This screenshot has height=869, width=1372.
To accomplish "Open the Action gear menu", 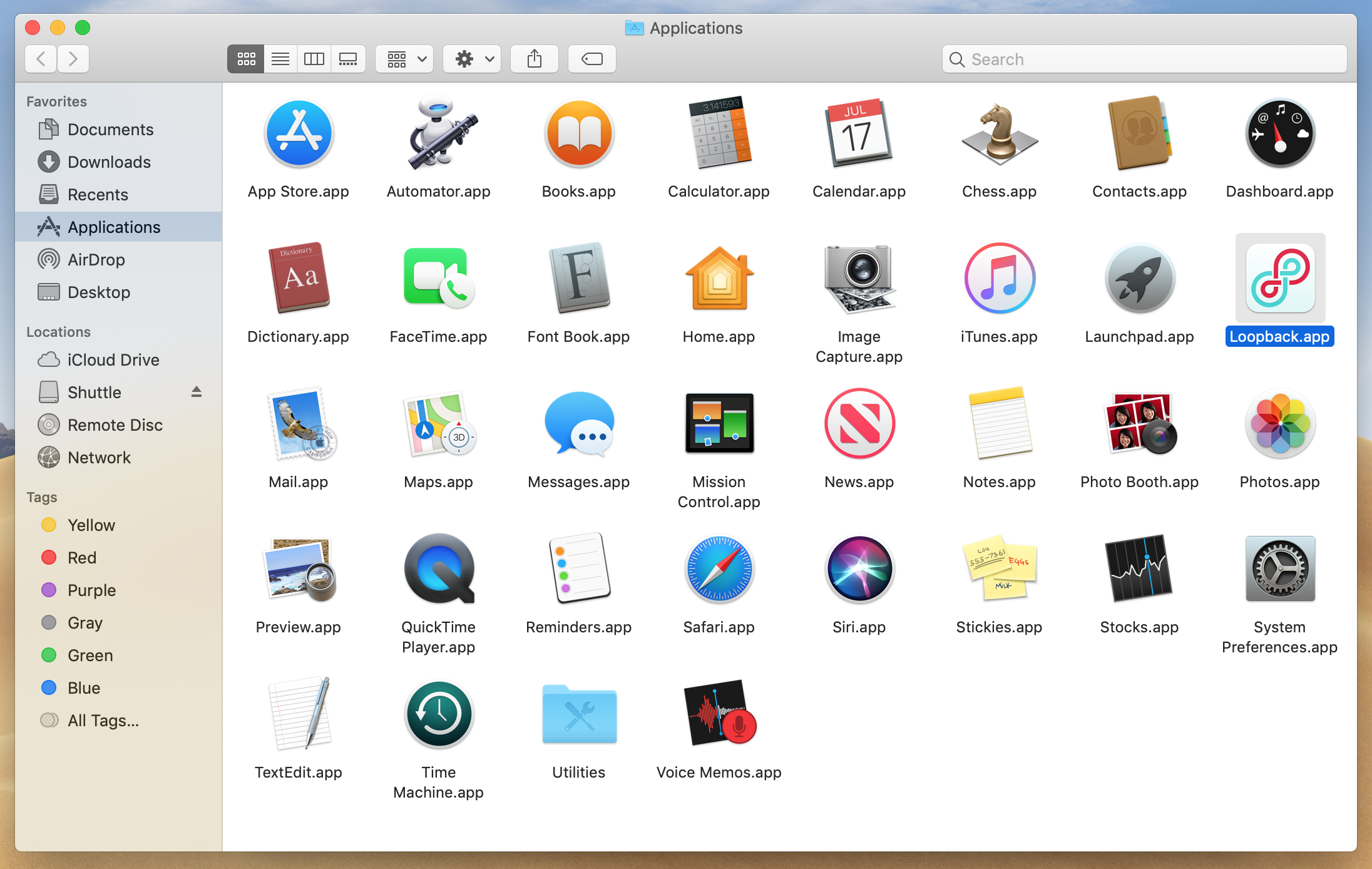I will tap(473, 59).
